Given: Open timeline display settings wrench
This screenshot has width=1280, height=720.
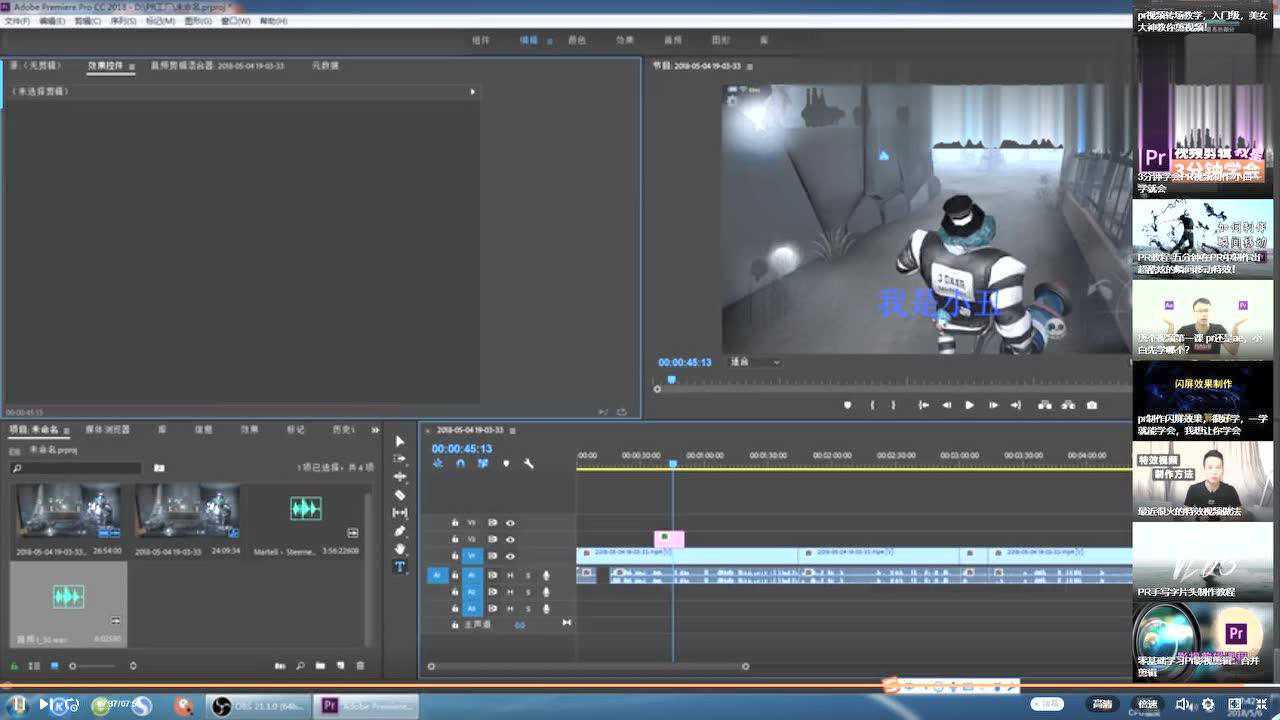Looking at the screenshot, I should pyautogui.click(x=529, y=464).
